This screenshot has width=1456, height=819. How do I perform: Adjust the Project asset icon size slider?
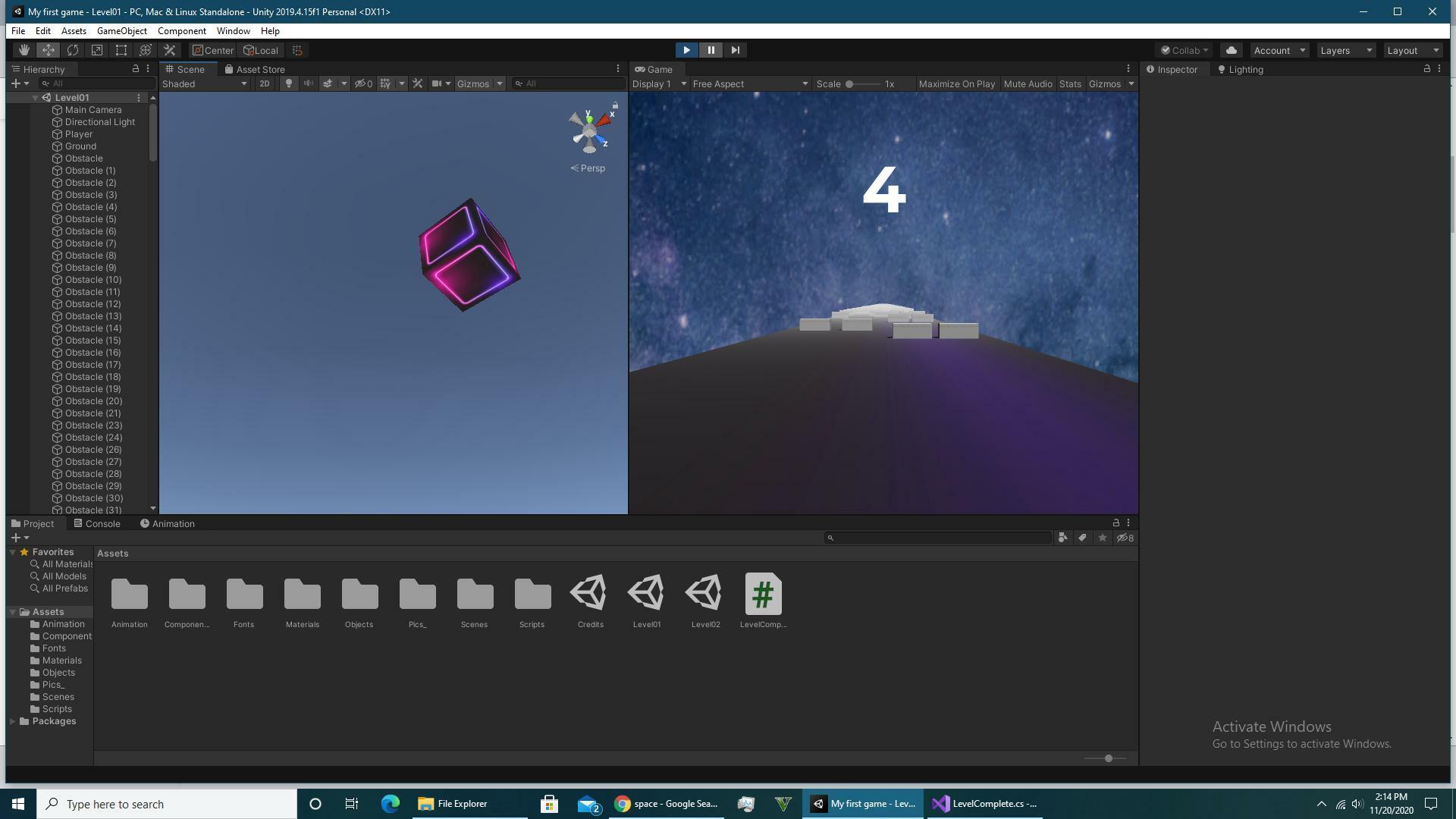(1107, 758)
